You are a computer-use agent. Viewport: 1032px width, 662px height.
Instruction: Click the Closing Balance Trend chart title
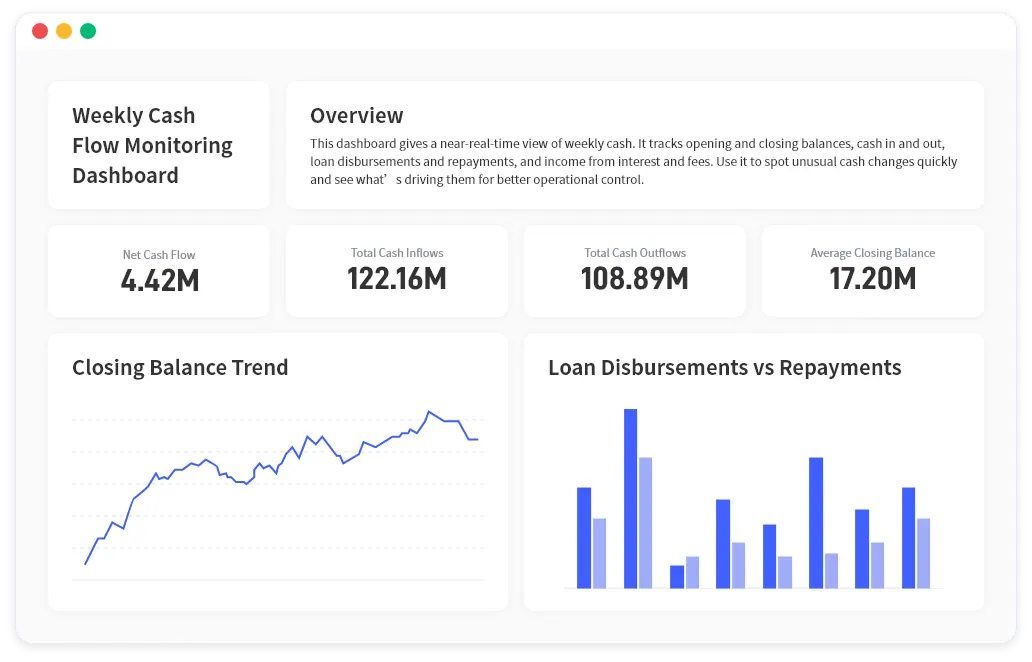(180, 367)
